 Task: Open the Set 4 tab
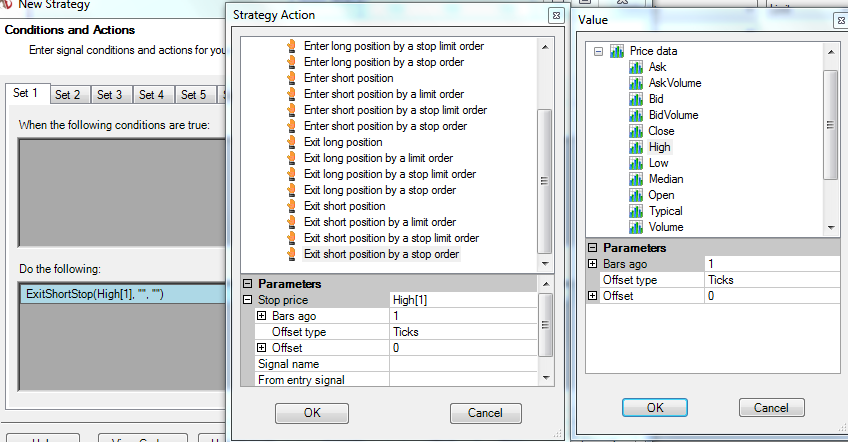click(x=152, y=95)
